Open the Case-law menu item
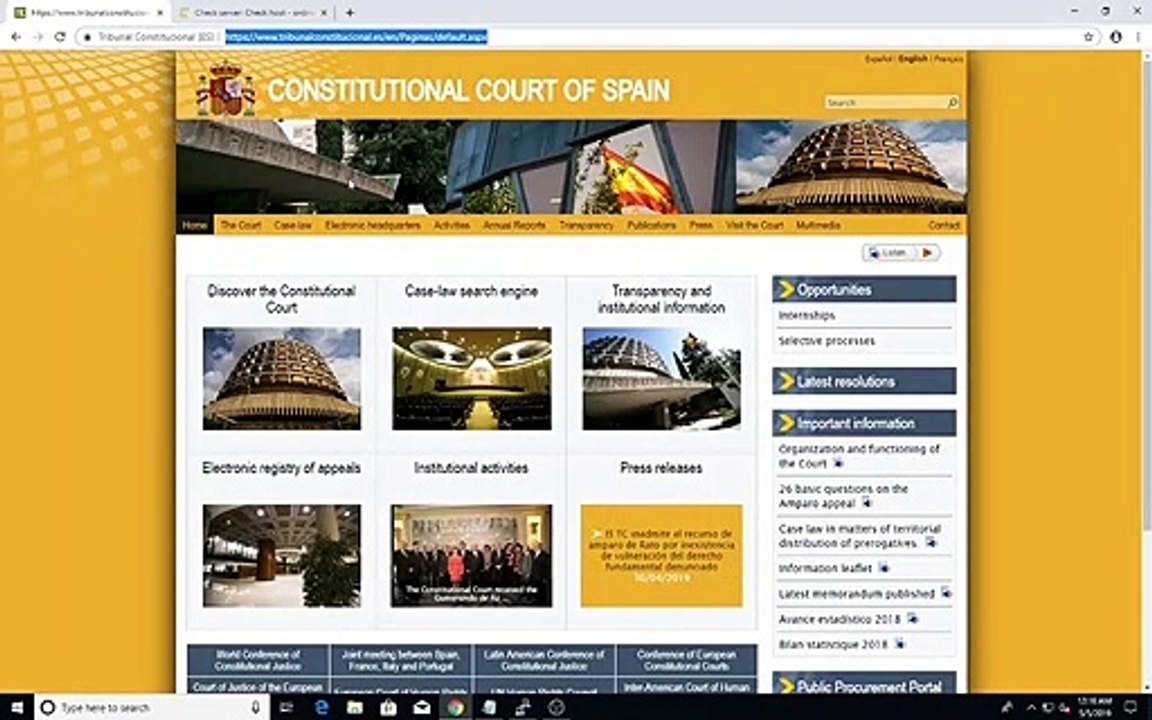 pos(292,226)
